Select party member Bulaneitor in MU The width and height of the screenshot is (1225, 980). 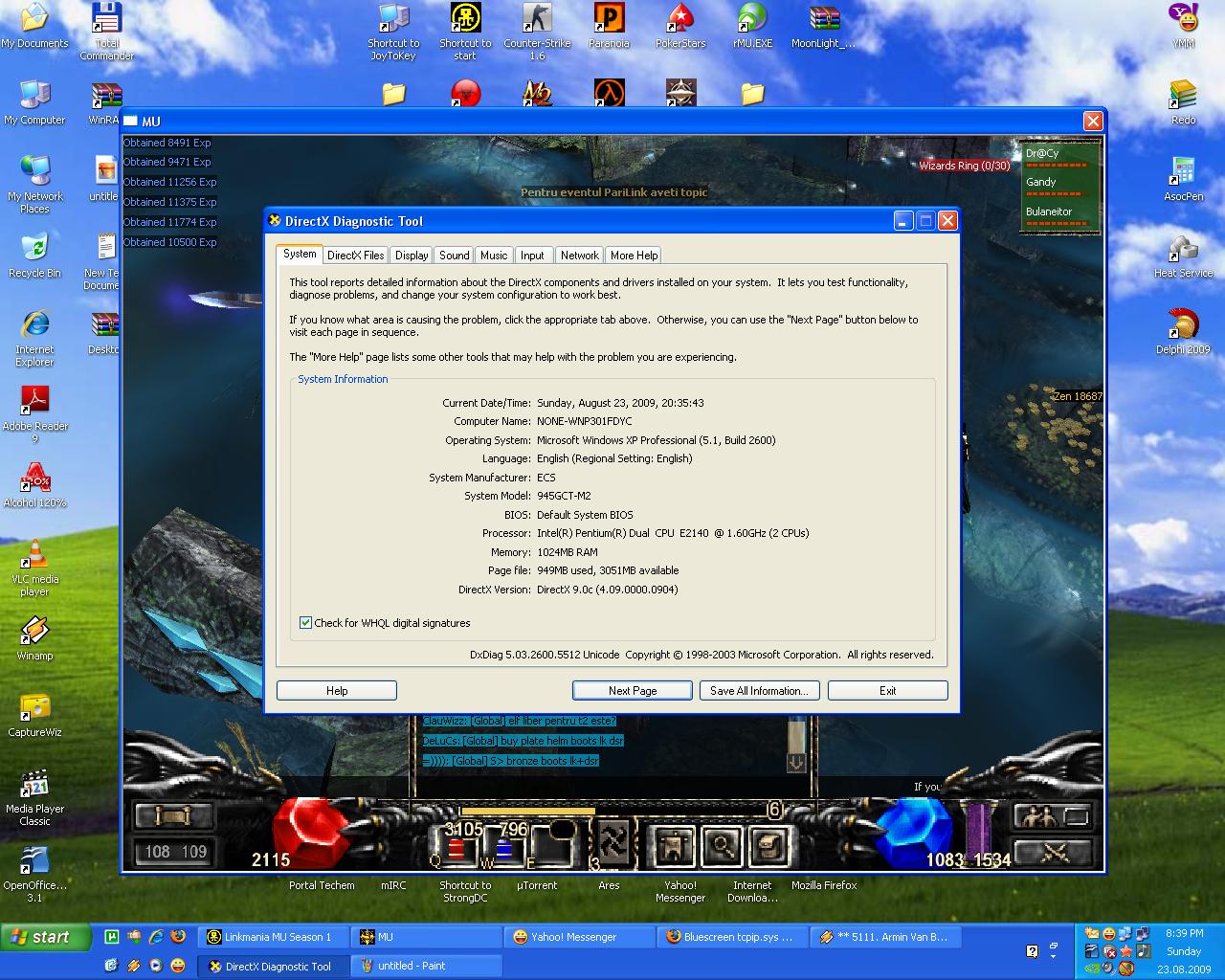click(1058, 216)
